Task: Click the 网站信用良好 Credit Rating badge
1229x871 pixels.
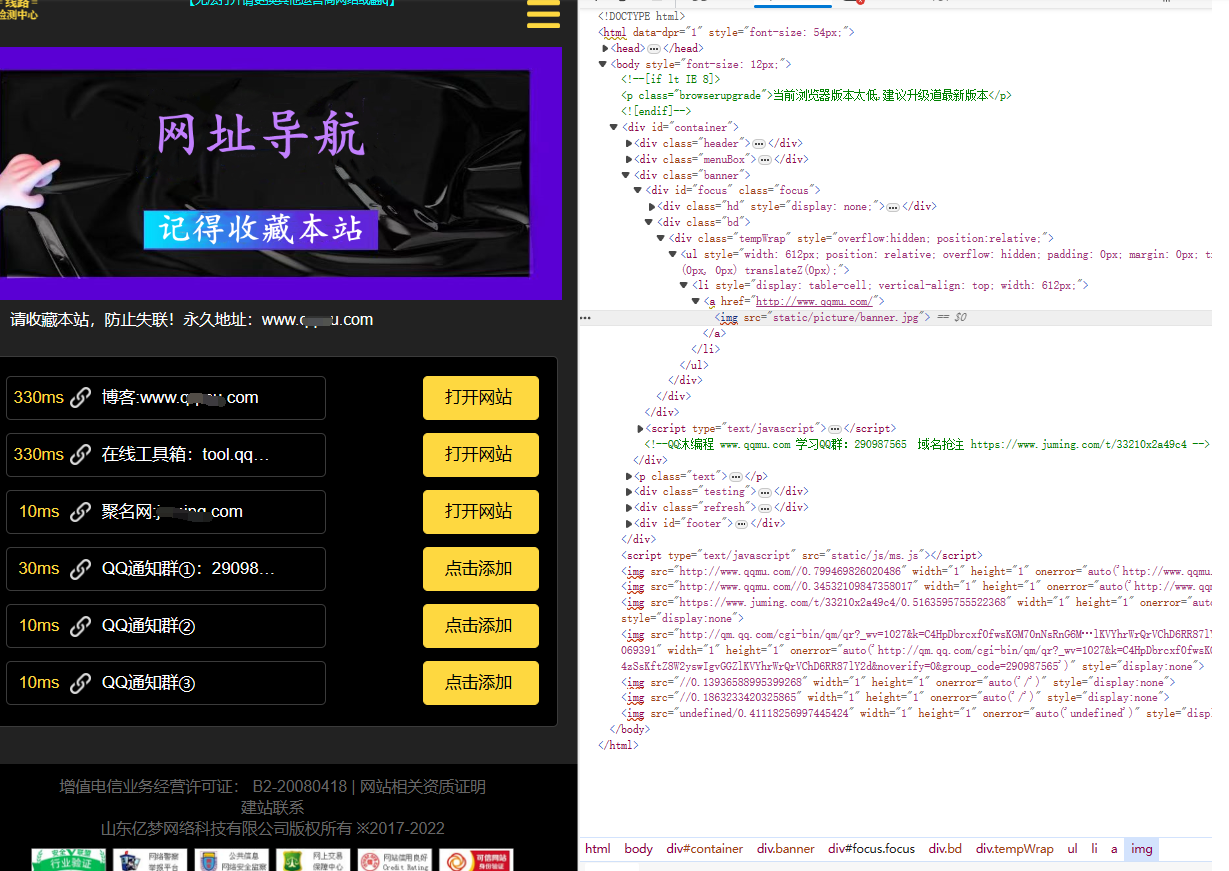Action: (x=394, y=860)
